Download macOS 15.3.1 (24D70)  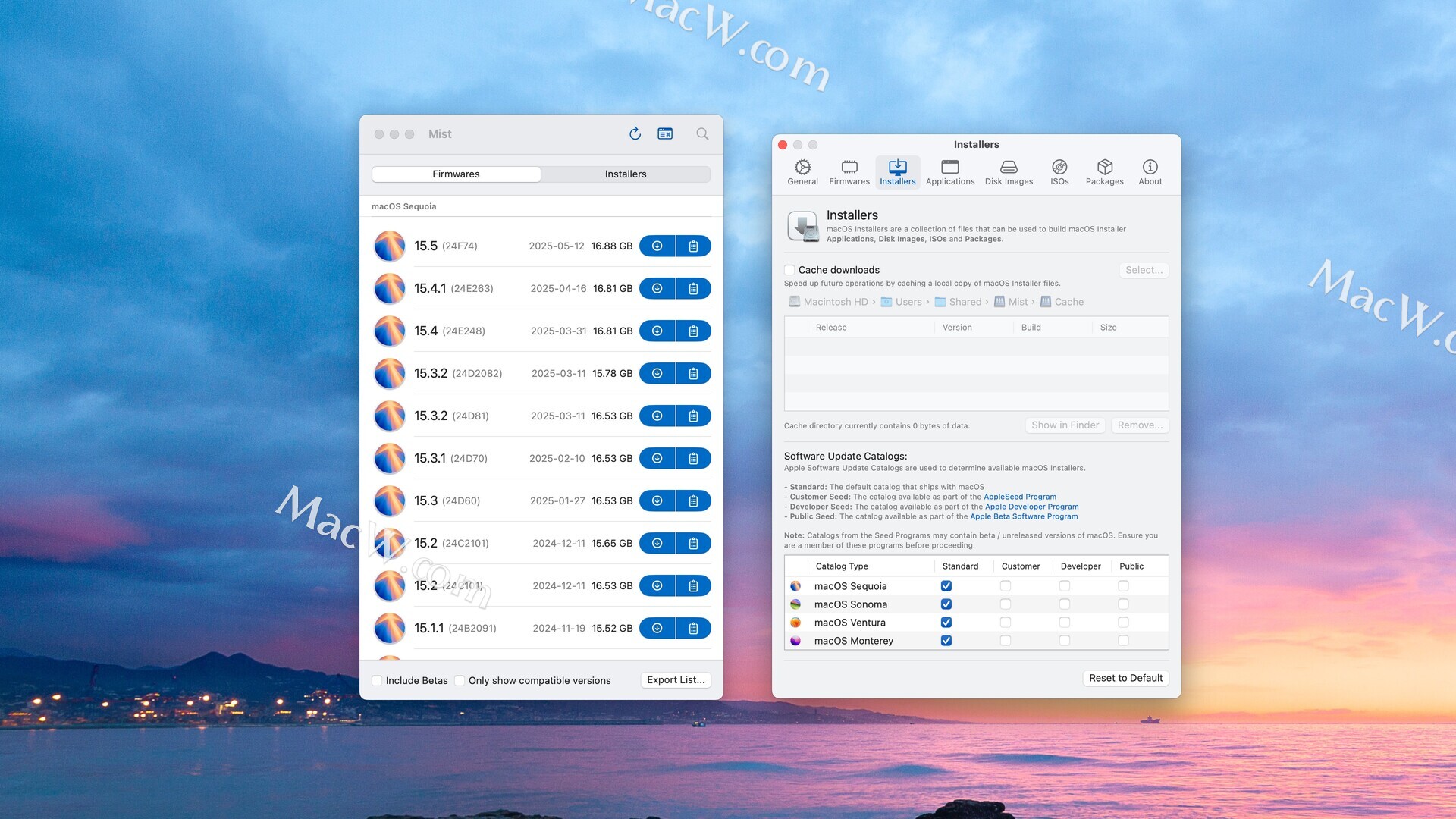pos(657,458)
